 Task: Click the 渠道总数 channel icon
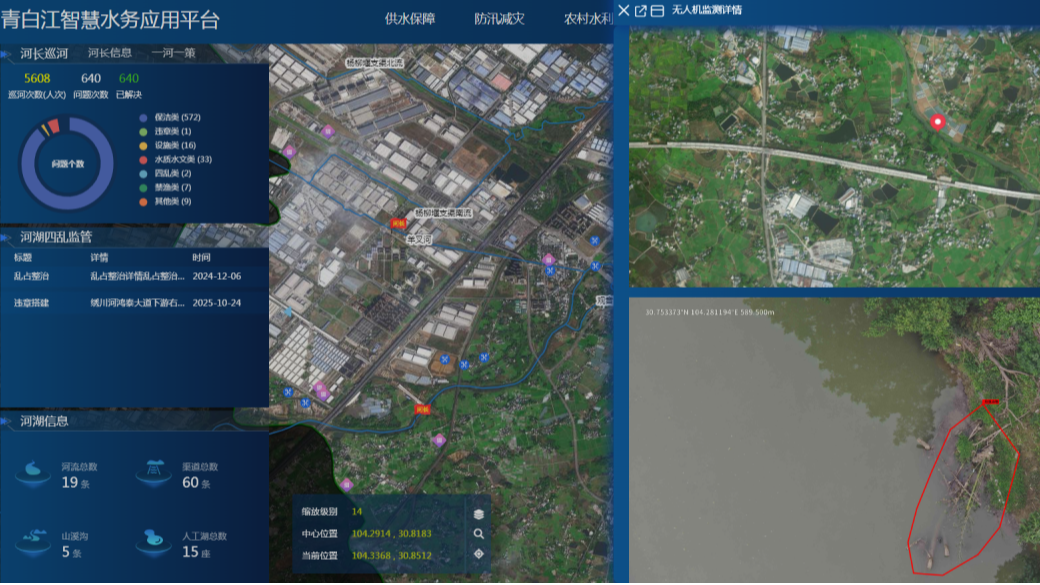(x=155, y=472)
